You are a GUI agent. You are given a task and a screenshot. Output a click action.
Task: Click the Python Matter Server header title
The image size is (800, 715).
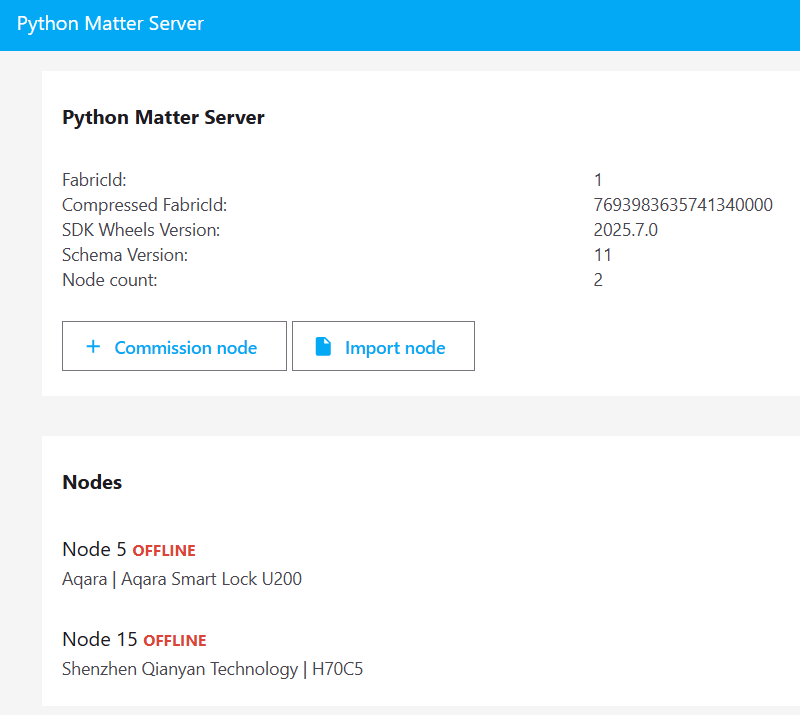110,24
